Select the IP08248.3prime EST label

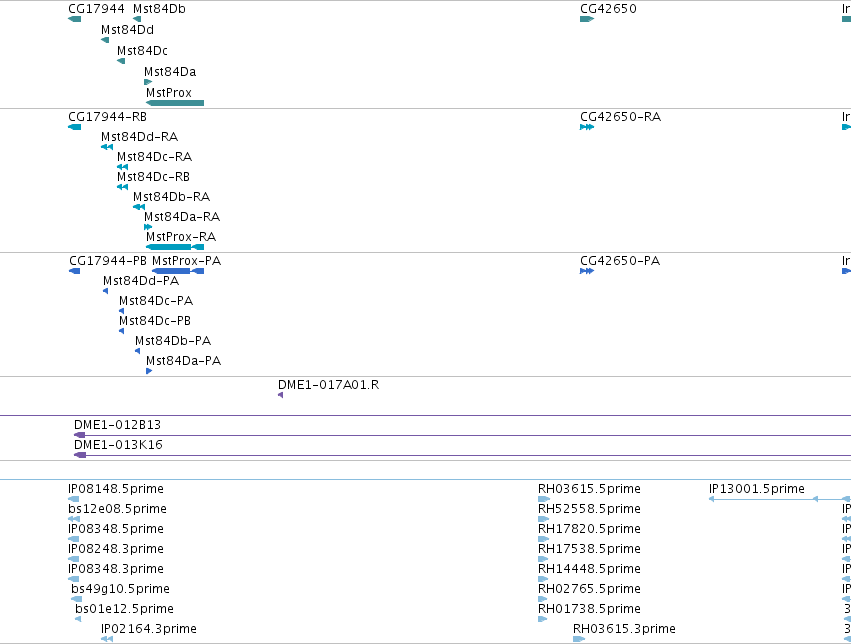point(116,549)
